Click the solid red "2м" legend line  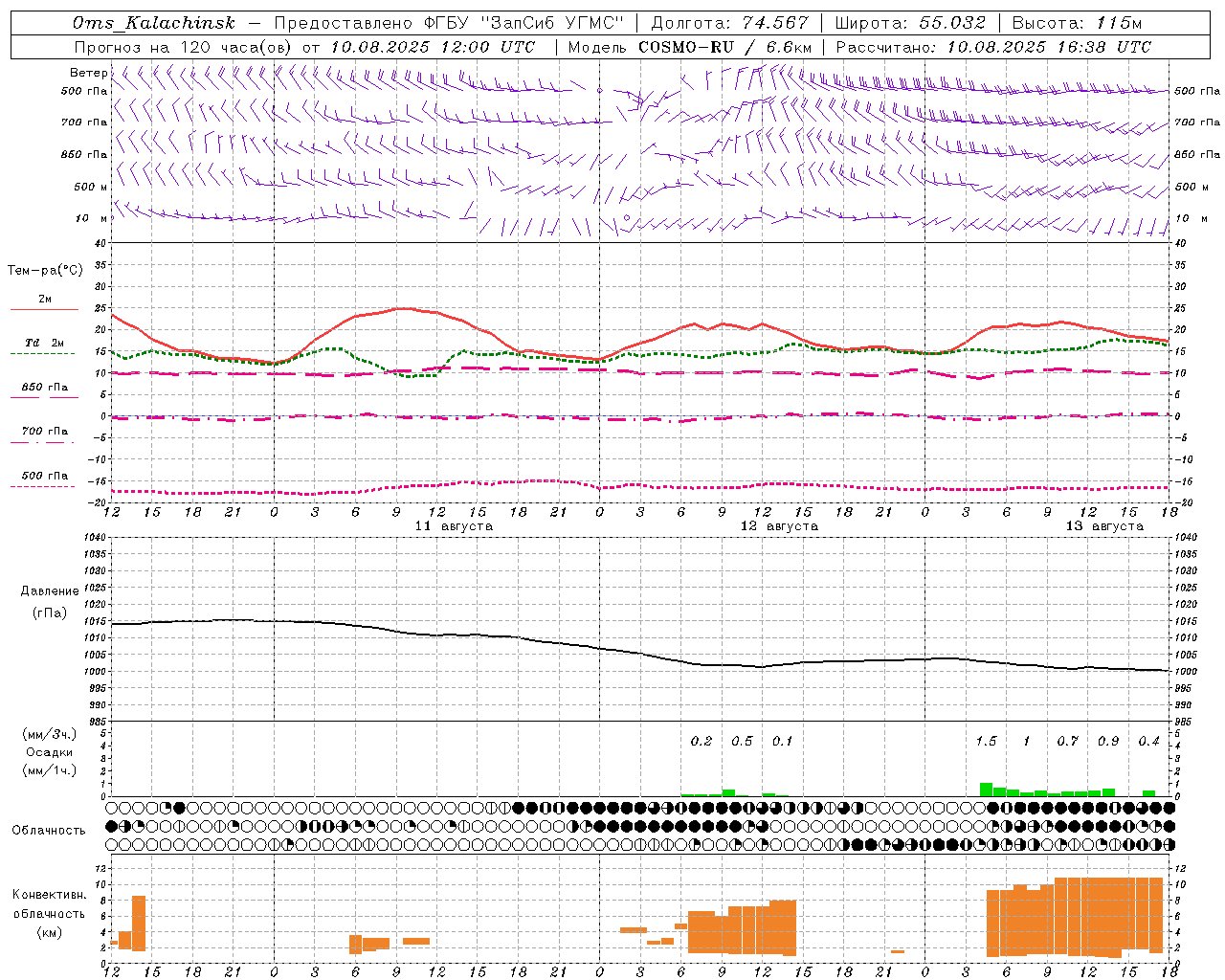(44, 309)
